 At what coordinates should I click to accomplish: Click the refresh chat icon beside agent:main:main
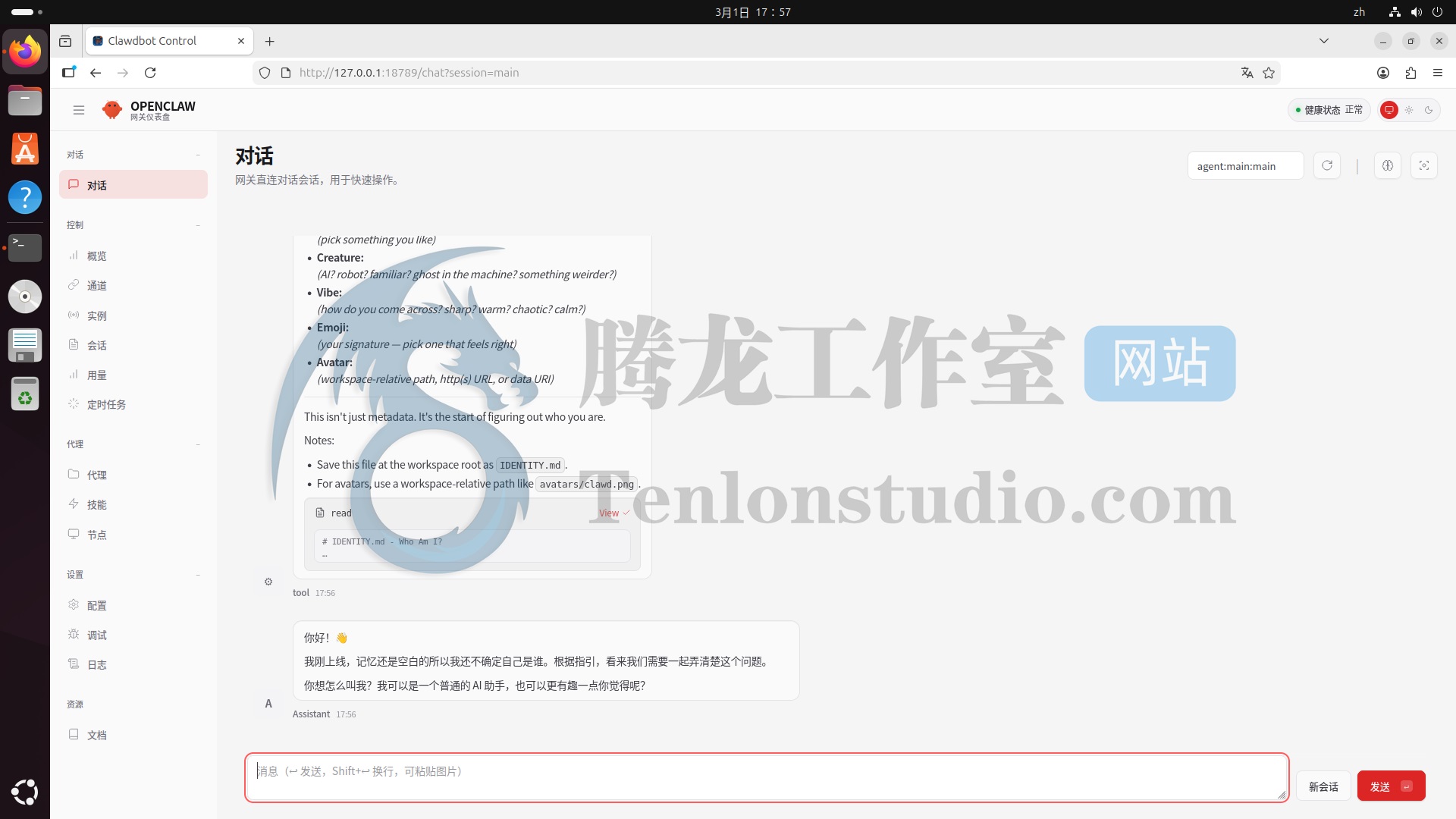pyautogui.click(x=1327, y=165)
